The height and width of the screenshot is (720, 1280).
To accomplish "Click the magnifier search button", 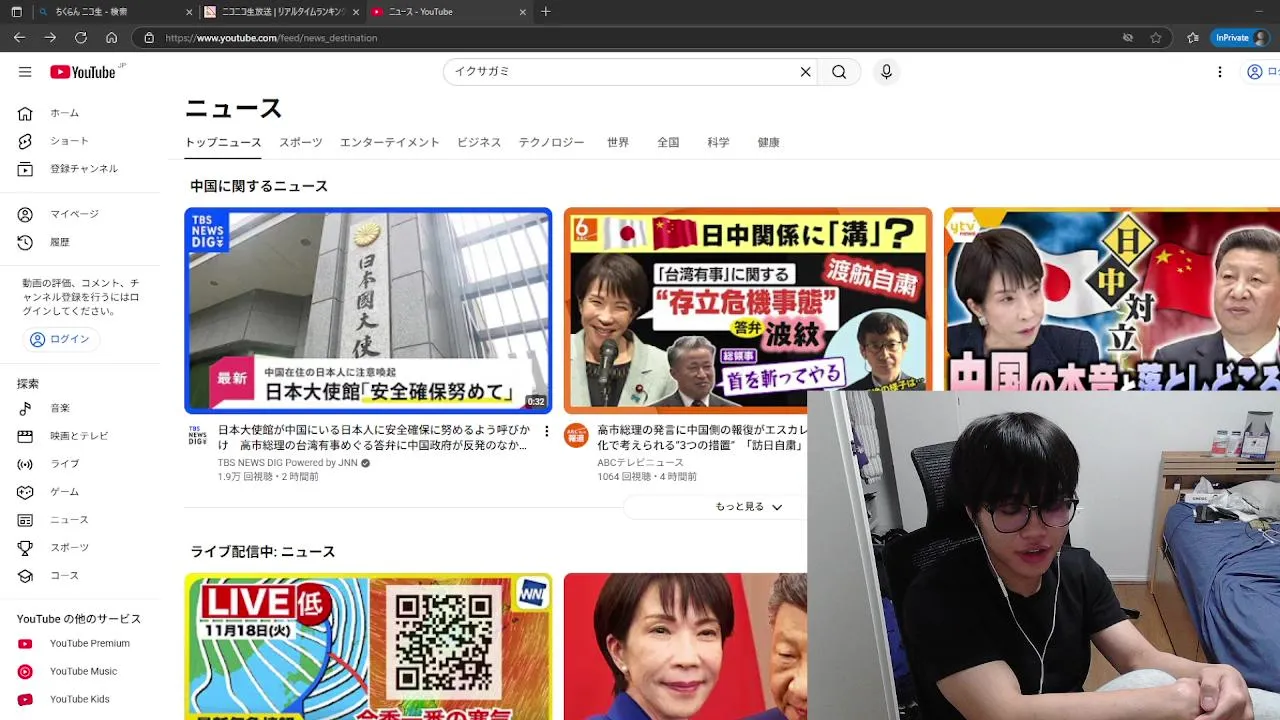I will tap(839, 72).
